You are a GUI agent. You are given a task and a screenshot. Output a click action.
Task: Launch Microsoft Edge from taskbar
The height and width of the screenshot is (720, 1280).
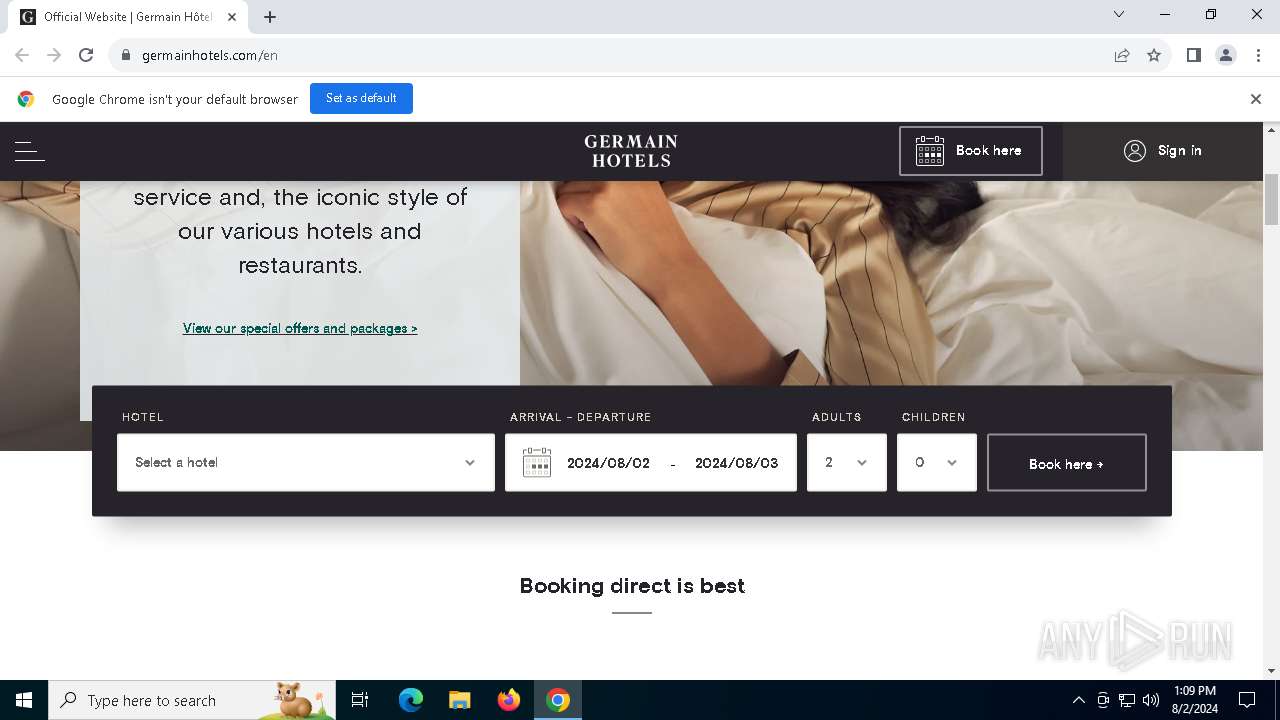[x=411, y=700]
